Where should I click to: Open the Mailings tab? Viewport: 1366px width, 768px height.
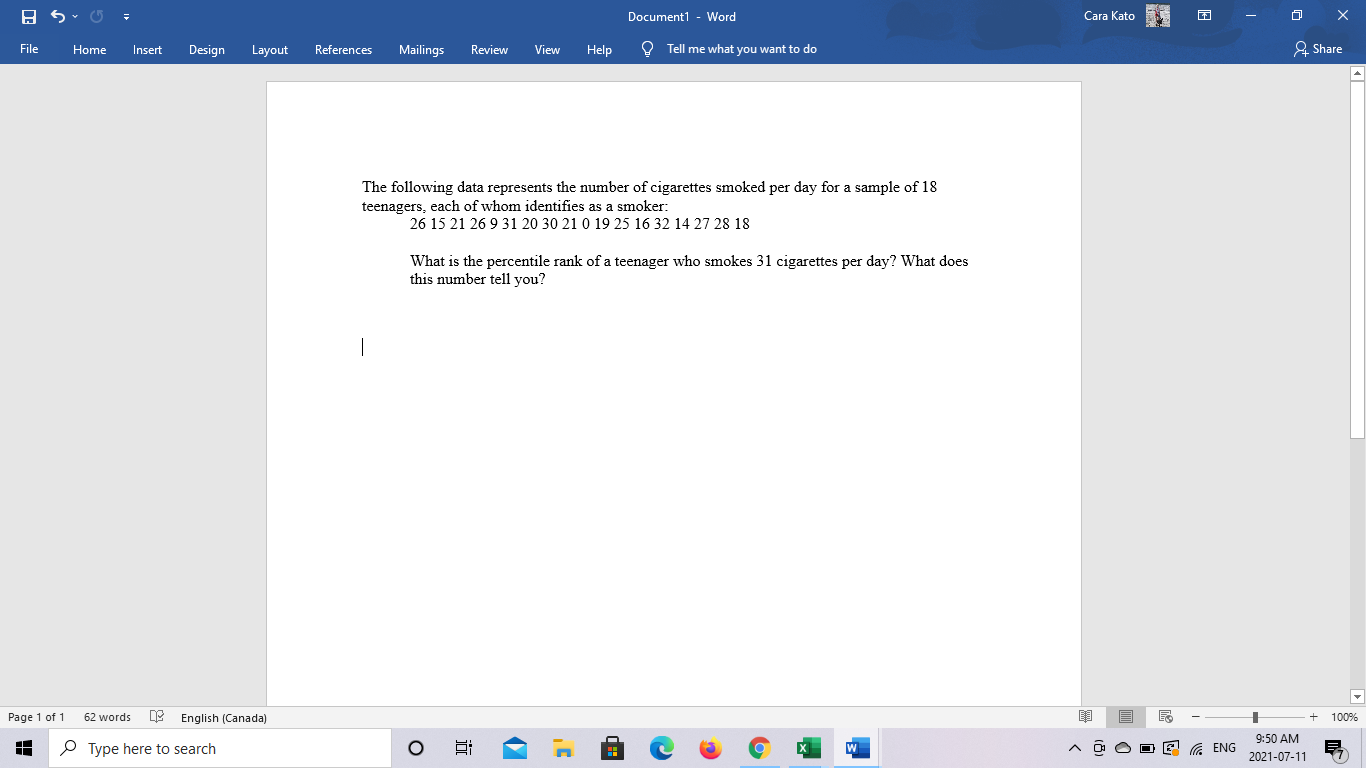click(421, 48)
